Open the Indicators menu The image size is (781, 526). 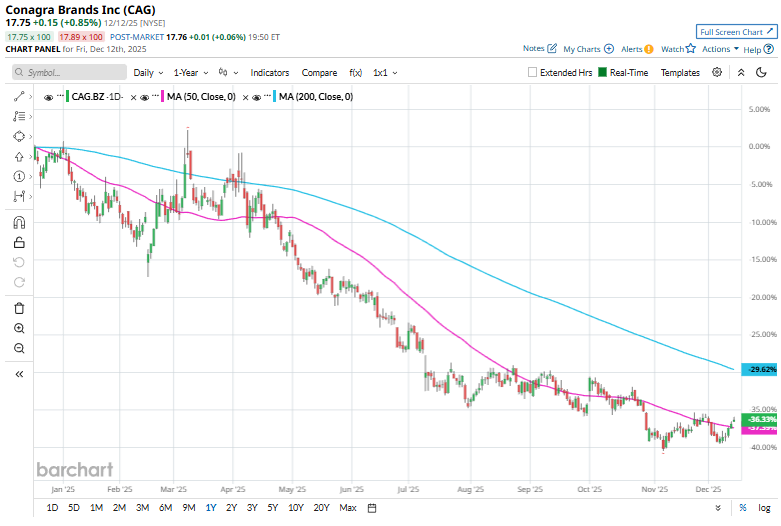click(269, 73)
